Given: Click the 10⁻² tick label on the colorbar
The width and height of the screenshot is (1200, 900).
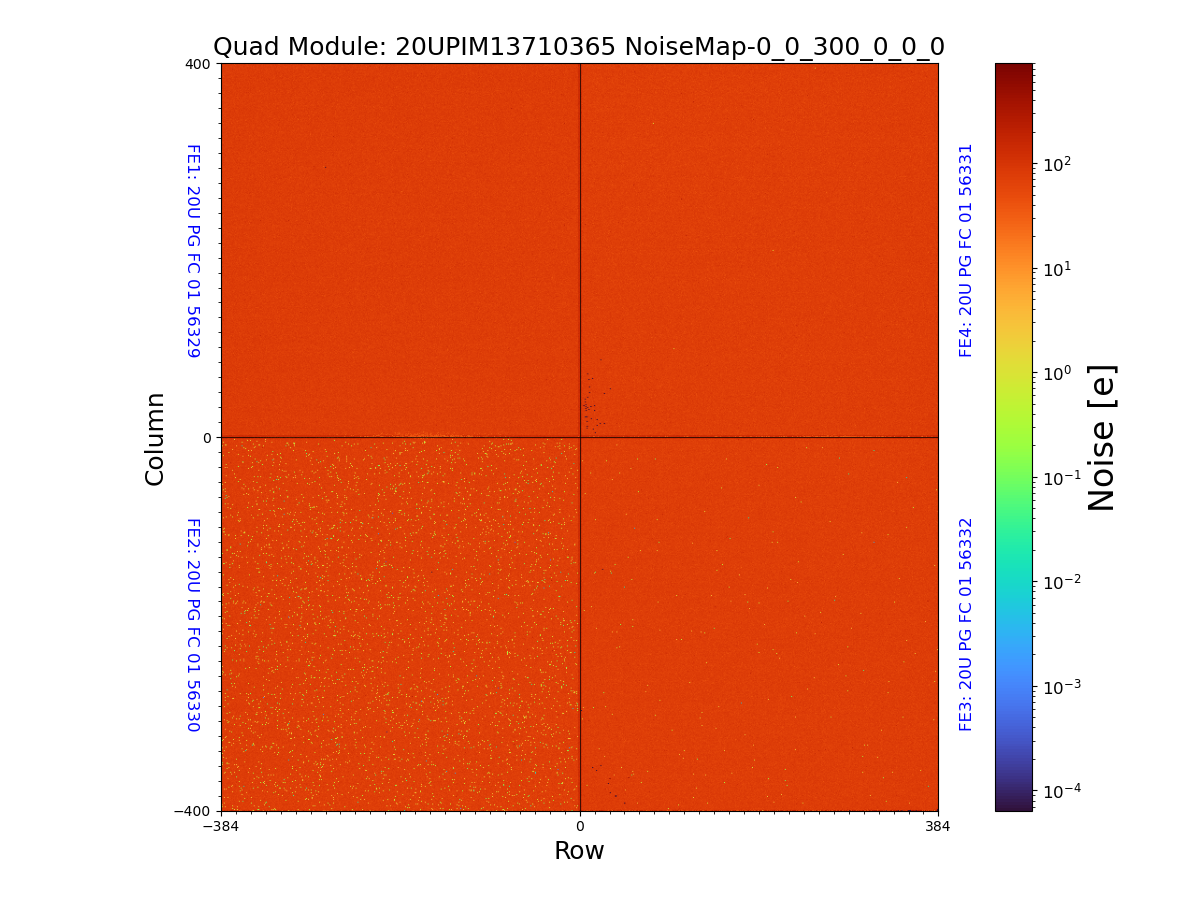Looking at the screenshot, I should 1061,582.
